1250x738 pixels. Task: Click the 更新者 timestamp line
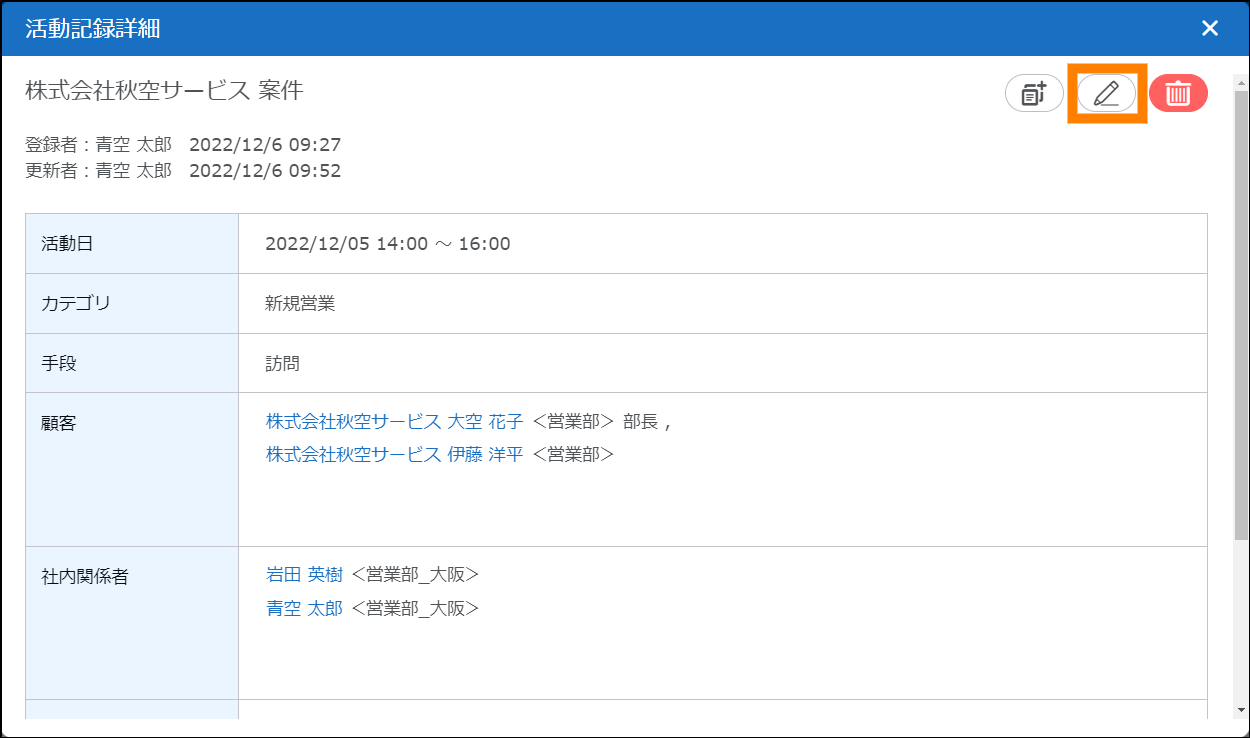tap(183, 171)
